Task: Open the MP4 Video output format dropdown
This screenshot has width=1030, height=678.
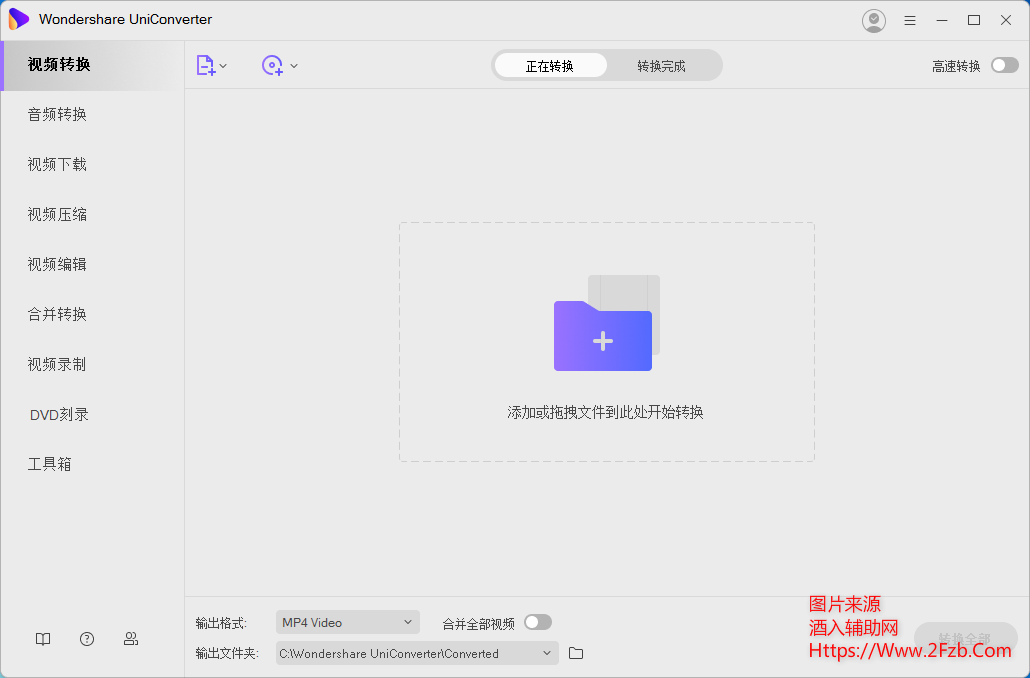Action: click(347, 621)
